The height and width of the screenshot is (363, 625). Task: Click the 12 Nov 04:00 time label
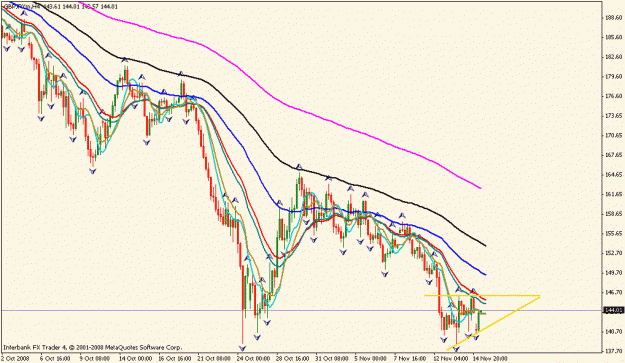pos(452,359)
